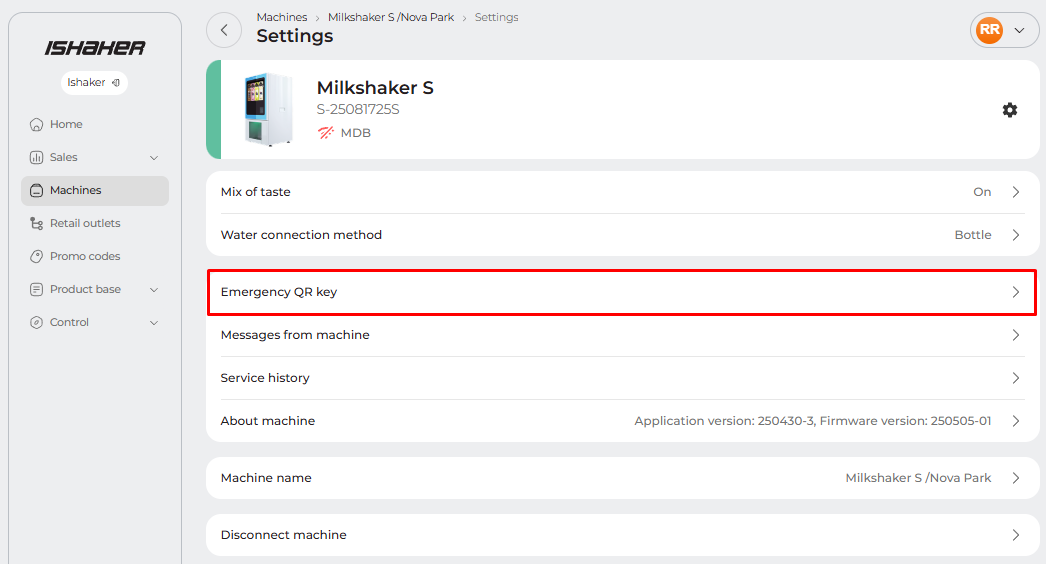Image resolution: width=1046 pixels, height=564 pixels.
Task: Click the Home sidebar icon
Action: (x=37, y=125)
